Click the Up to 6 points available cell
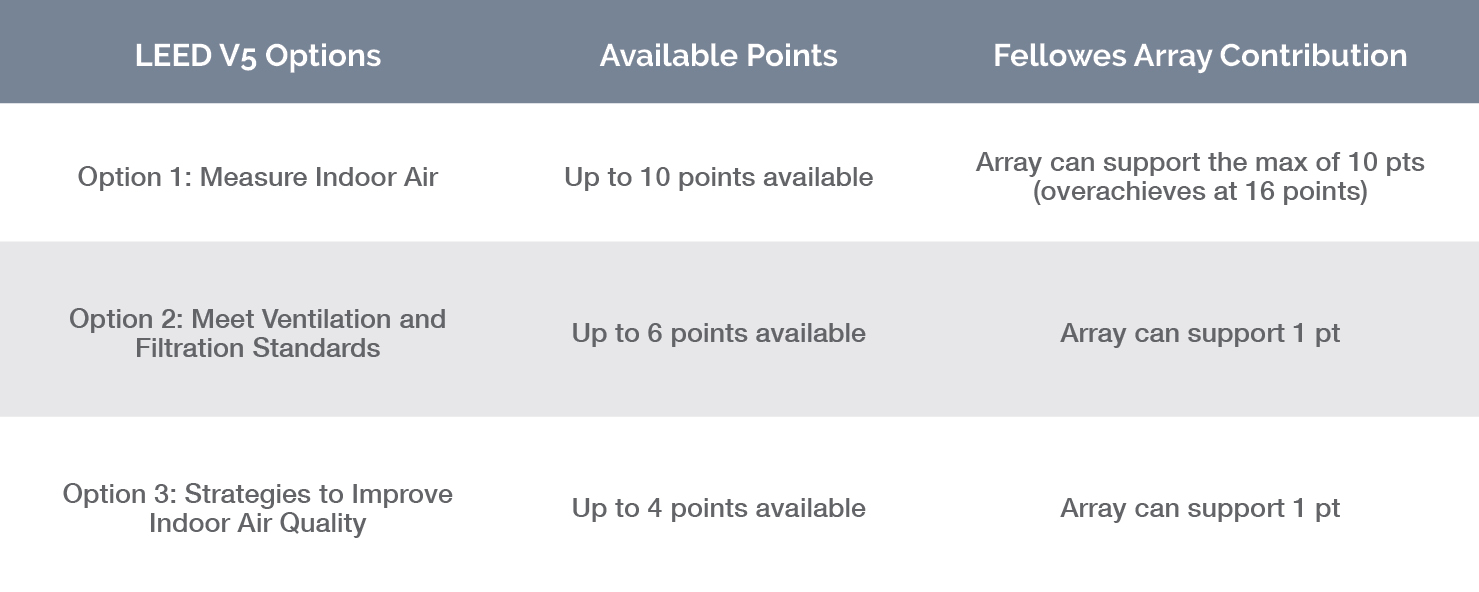 719,333
